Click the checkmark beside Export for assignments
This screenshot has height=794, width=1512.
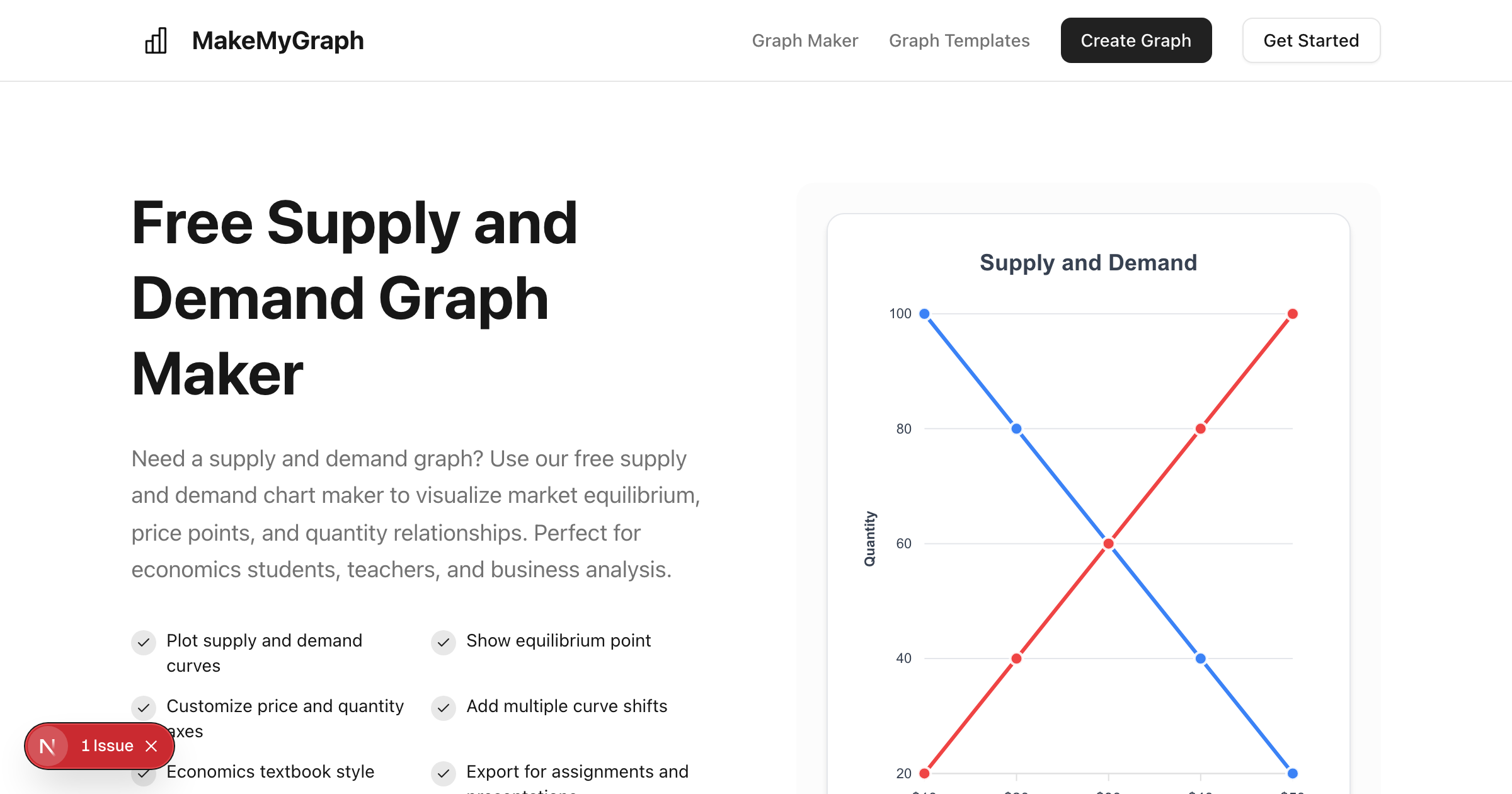(x=444, y=773)
